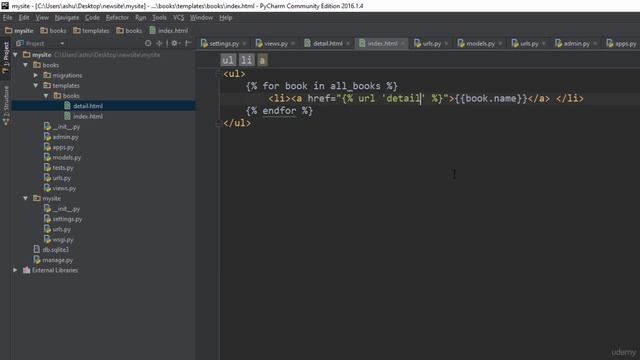Click the index.html icon in navigation bar

click(x=153, y=30)
